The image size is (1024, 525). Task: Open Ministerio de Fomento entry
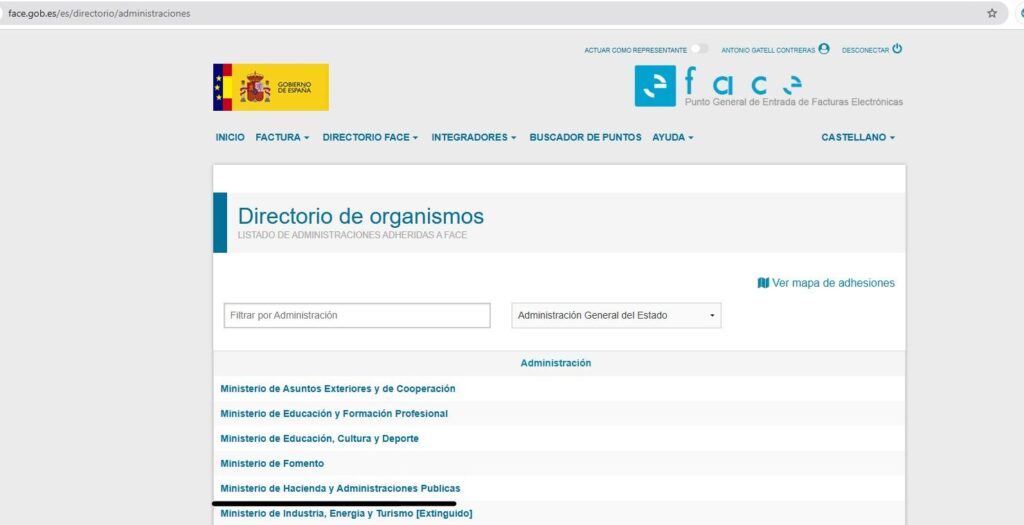(x=272, y=463)
